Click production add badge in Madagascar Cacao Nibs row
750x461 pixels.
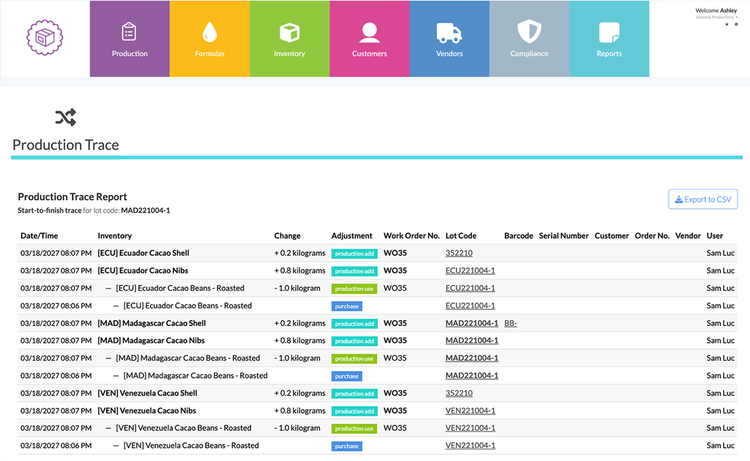(354, 341)
